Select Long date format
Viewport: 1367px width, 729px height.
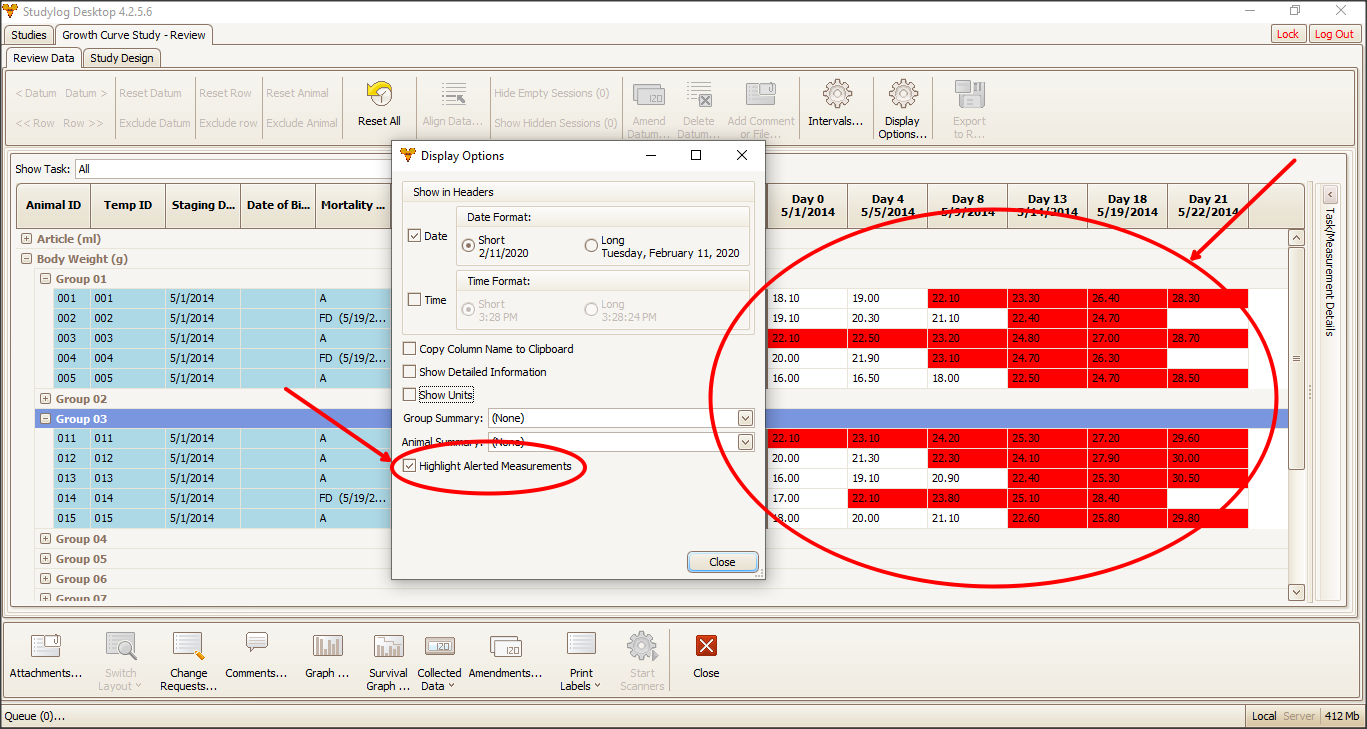pos(591,245)
